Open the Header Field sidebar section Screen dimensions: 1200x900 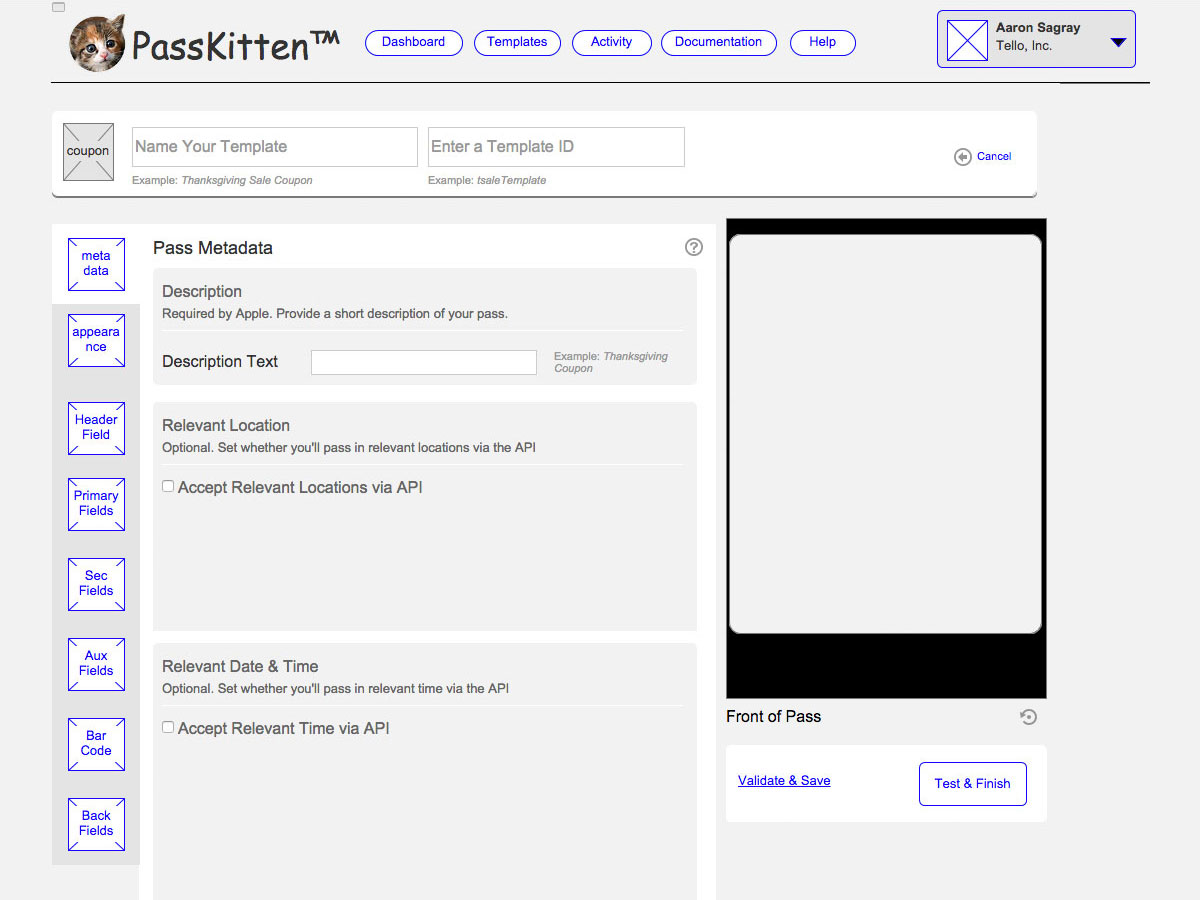tap(96, 428)
